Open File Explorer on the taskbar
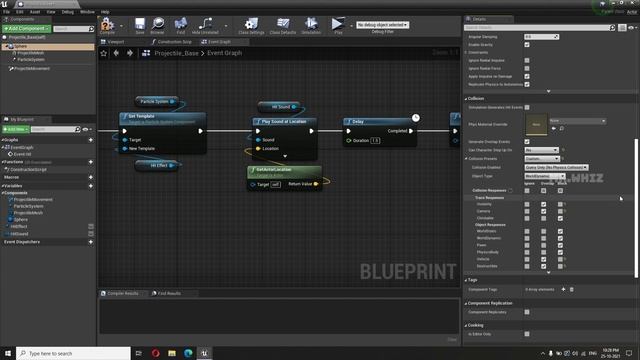 tap(172, 353)
